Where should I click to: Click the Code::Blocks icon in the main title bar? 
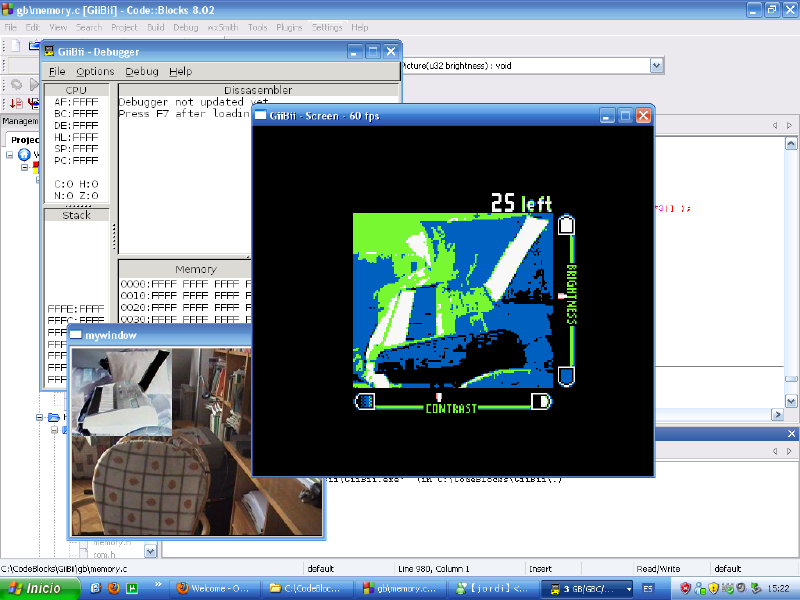9,10
